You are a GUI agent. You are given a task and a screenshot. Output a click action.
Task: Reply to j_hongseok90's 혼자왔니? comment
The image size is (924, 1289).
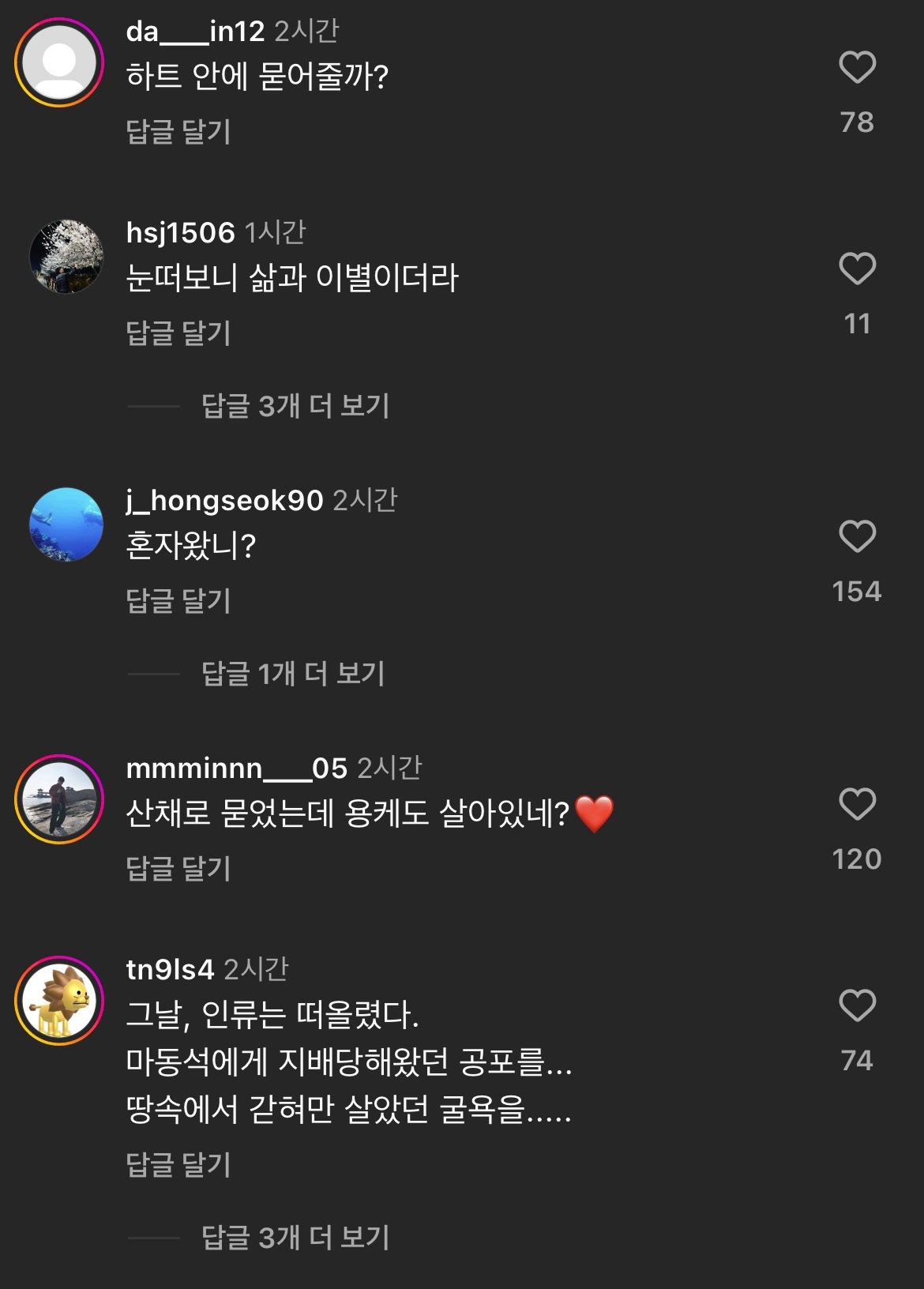[x=178, y=601]
